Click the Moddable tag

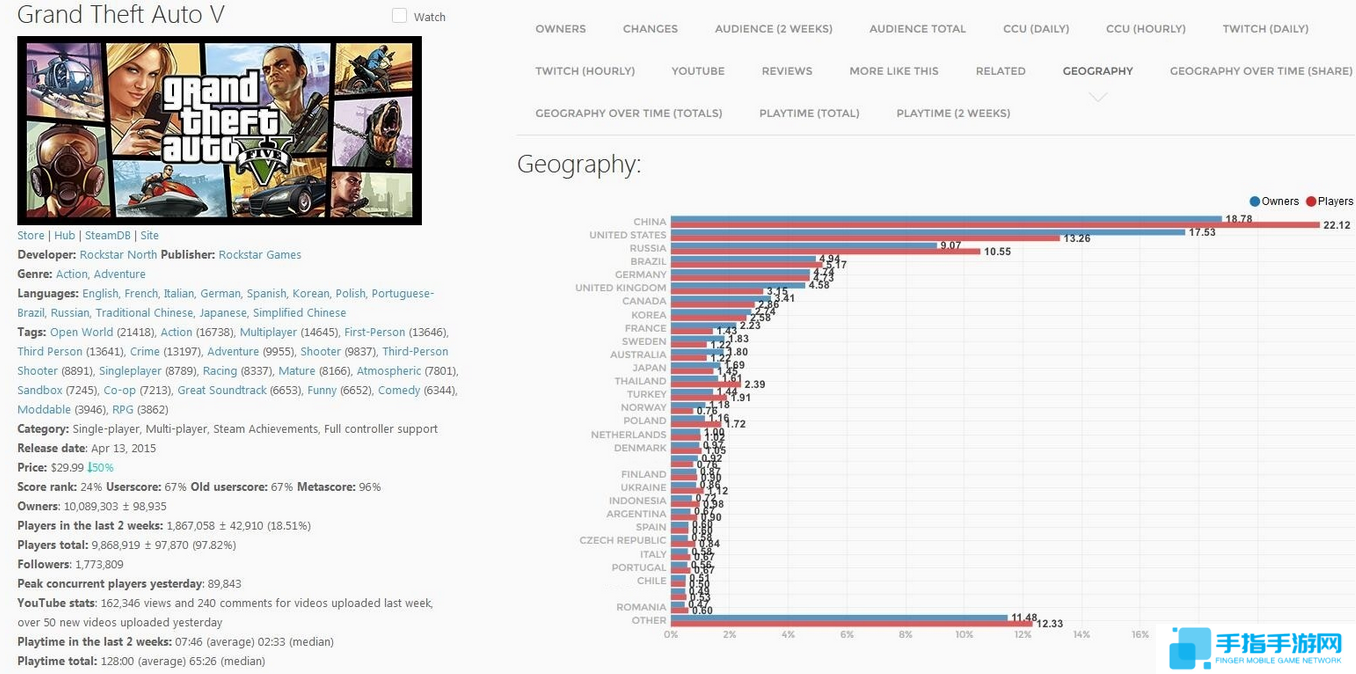(44, 410)
